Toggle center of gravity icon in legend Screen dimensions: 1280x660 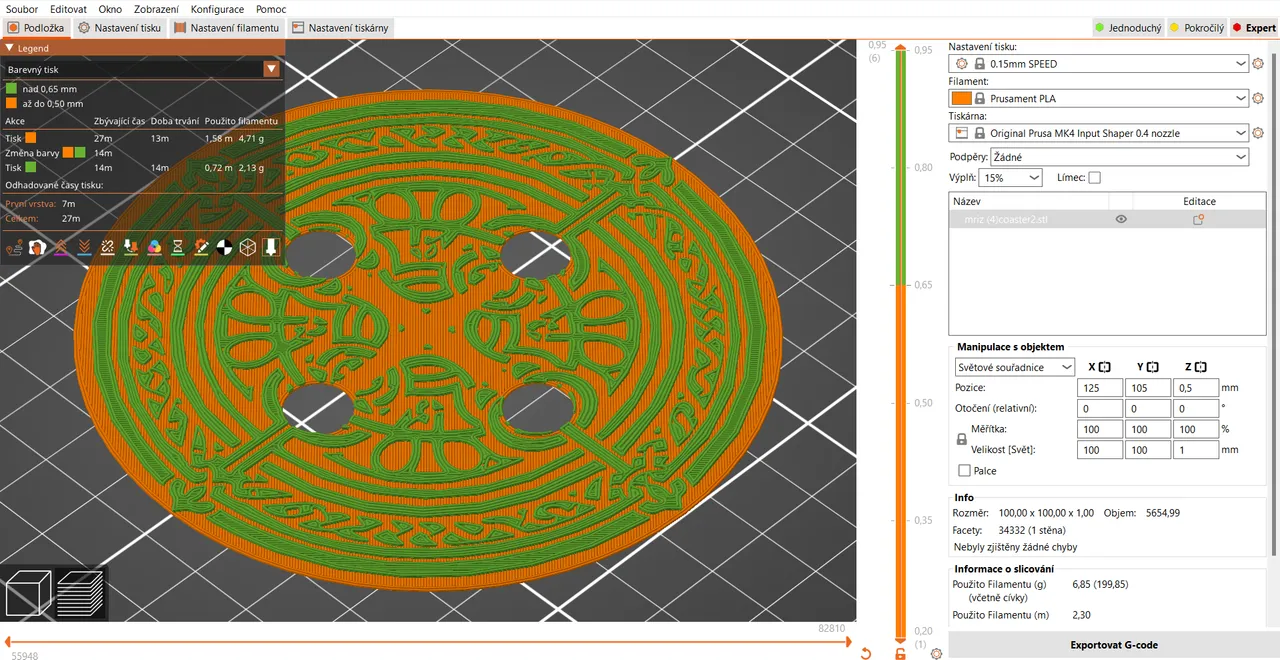point(224,247)
